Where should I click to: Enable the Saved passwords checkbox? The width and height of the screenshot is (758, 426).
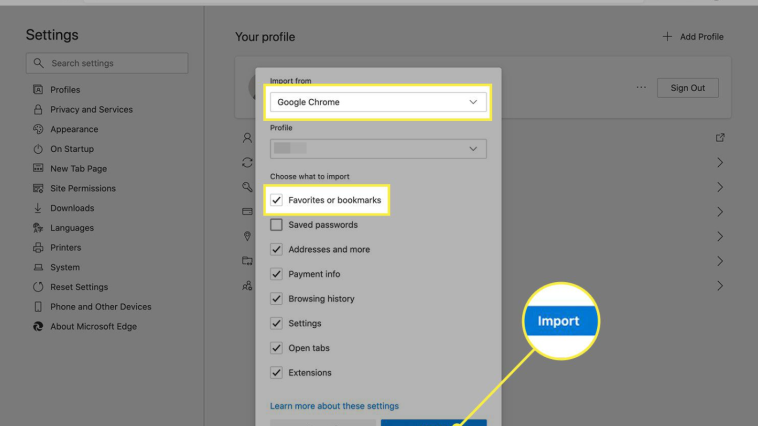[277, 225]
